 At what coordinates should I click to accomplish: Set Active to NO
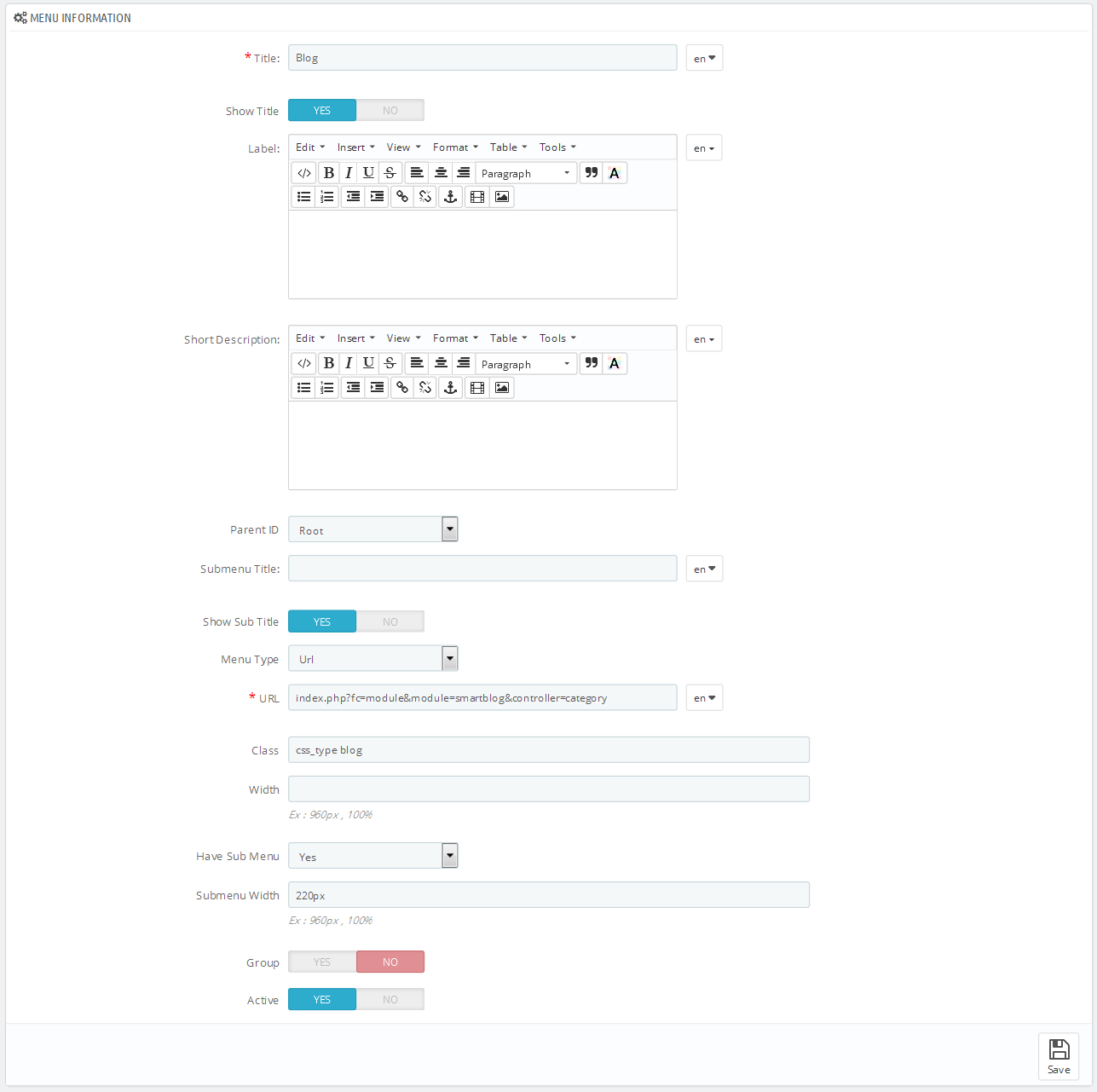click(x=390, y=1000)
